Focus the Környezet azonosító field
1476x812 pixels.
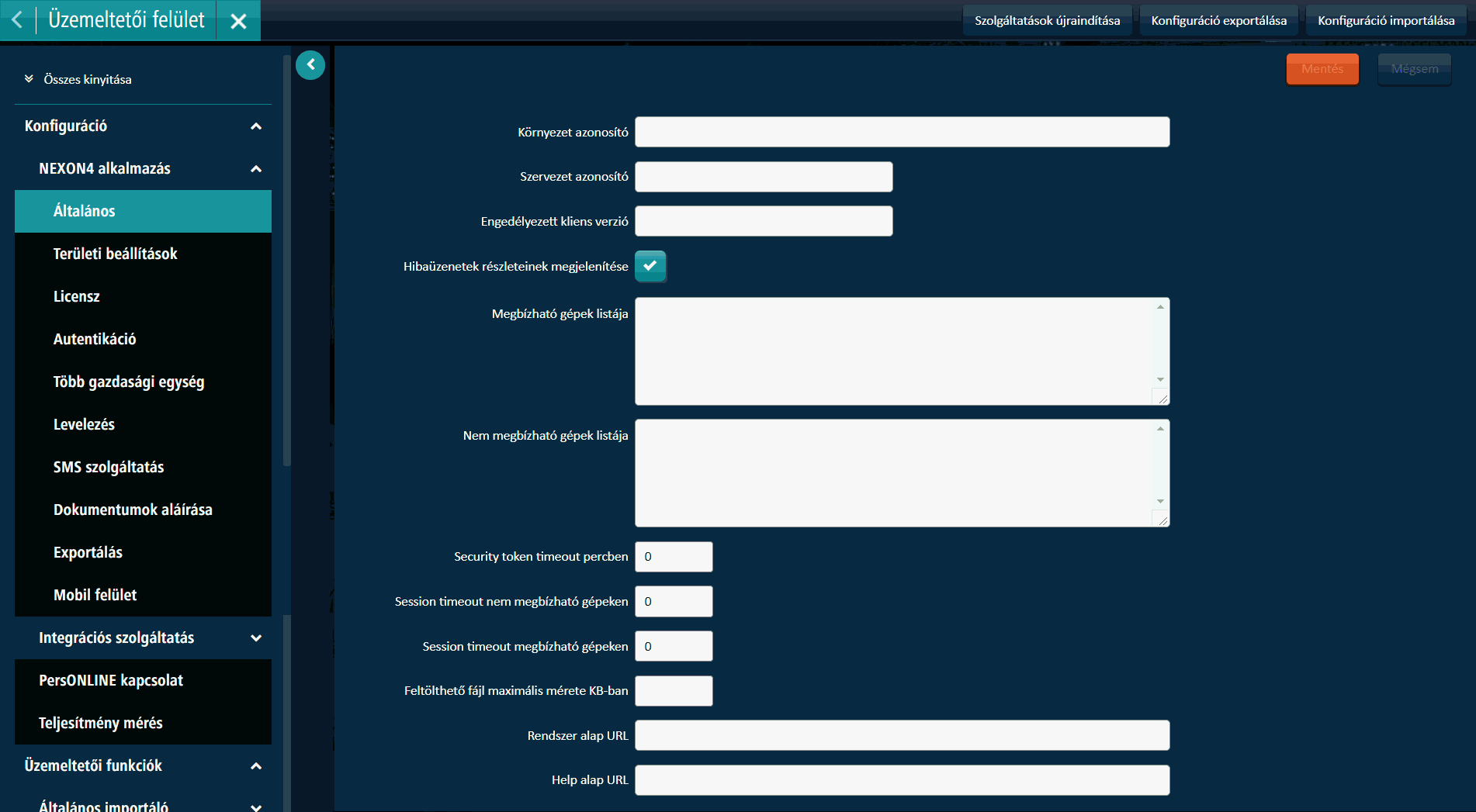pyautogui.click(x=902, y=132)
